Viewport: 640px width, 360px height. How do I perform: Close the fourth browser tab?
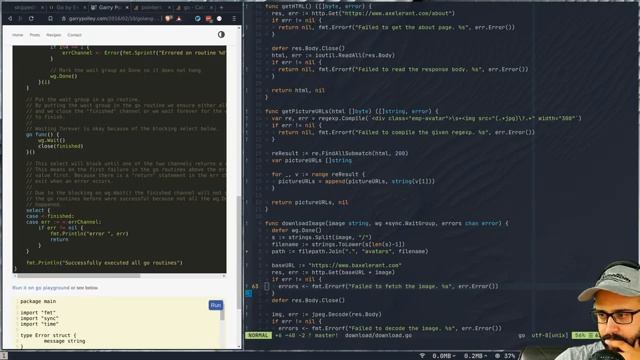[169, 7]
